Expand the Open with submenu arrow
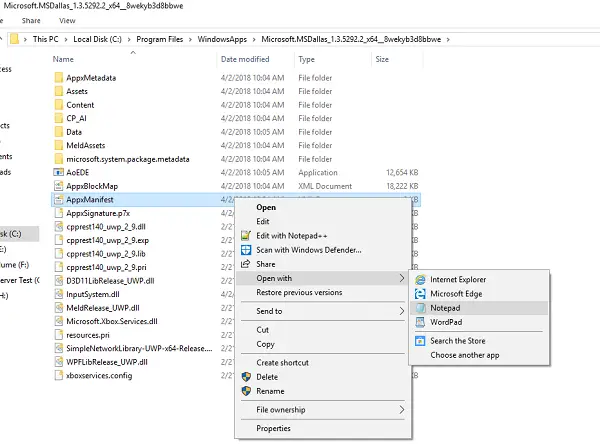The height and width of the screenshot is (444, 600). (401, 278)
